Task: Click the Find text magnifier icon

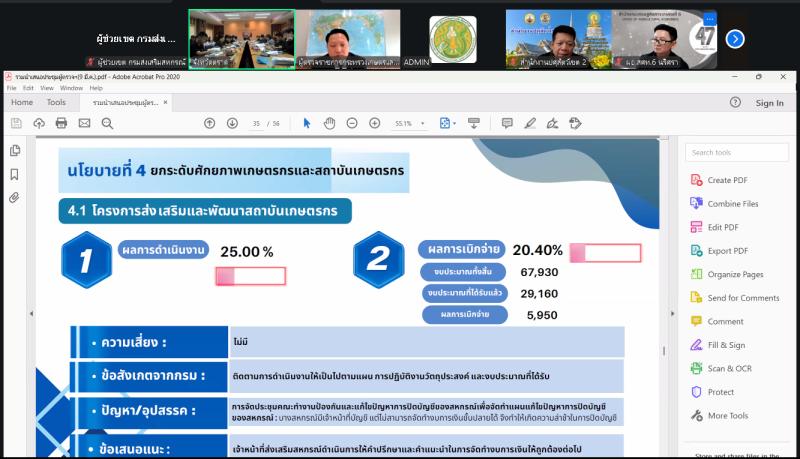Action: [x=106, y=123]
